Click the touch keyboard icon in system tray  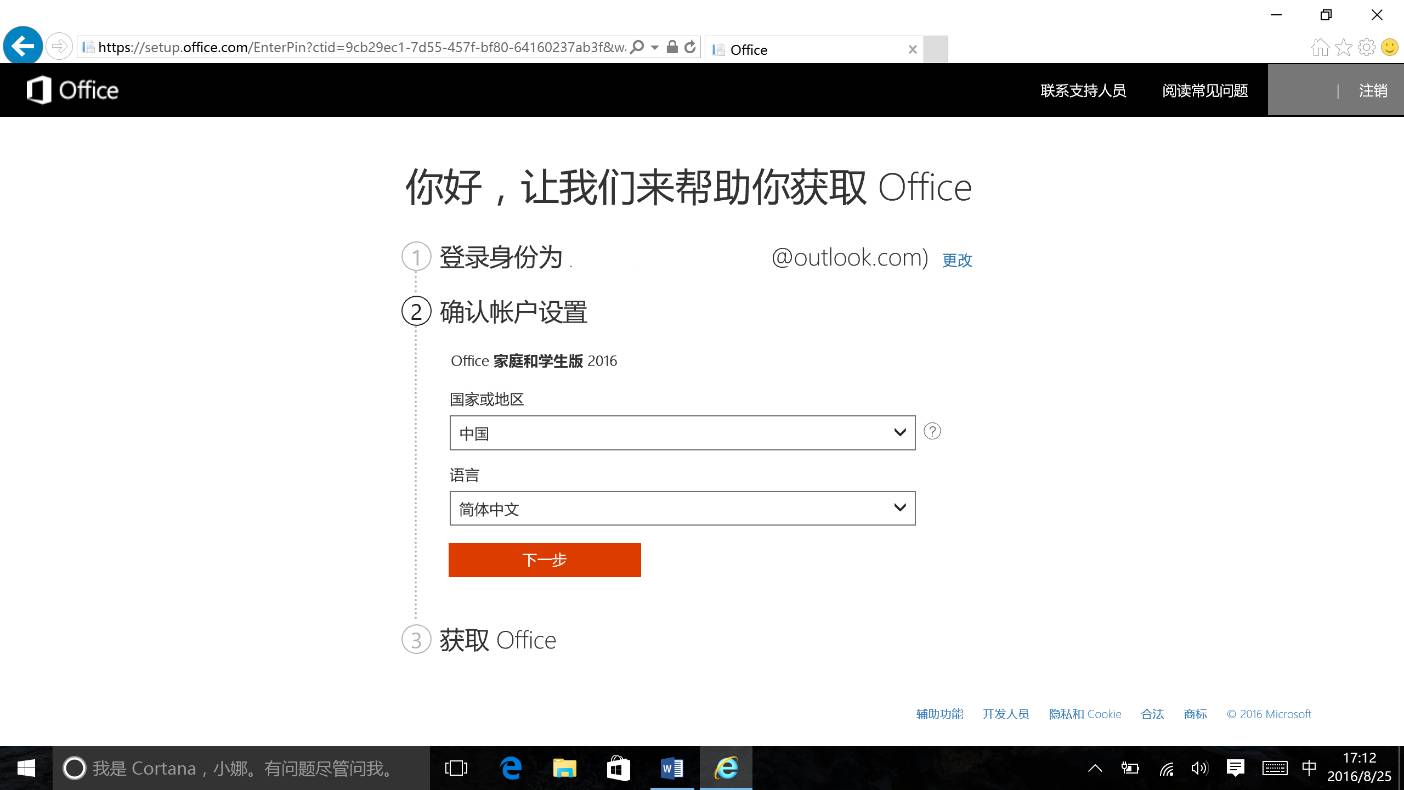click(1274, 768)
